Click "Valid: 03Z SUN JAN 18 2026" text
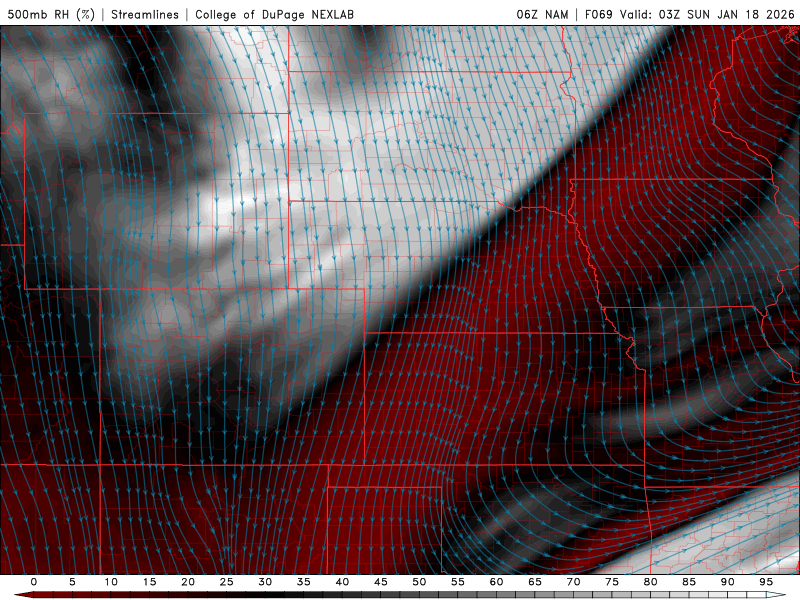The image size is (800, 600). tap(707, 14)
